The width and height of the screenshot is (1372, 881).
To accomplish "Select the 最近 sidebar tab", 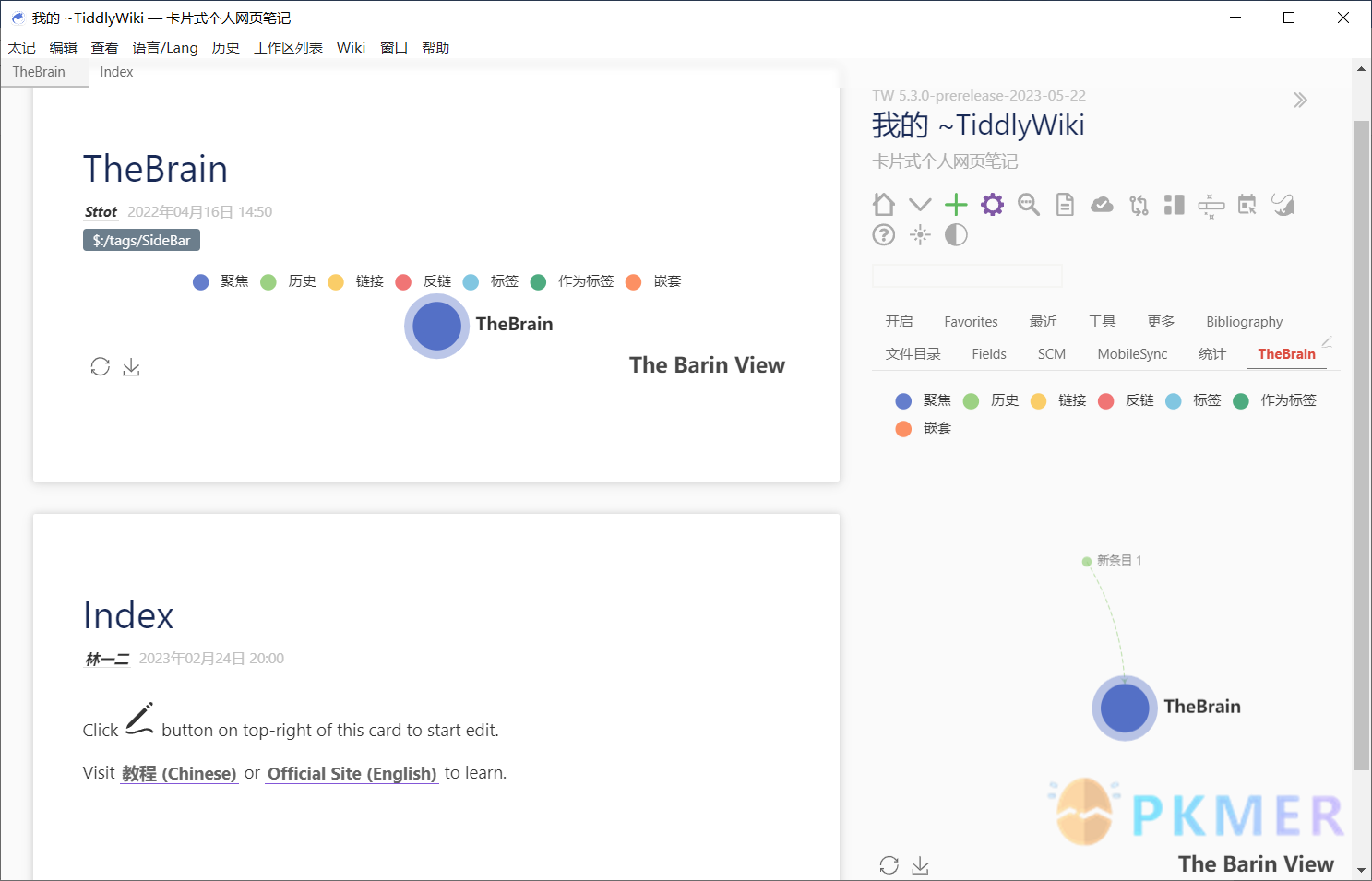I will pos(1044,321).
